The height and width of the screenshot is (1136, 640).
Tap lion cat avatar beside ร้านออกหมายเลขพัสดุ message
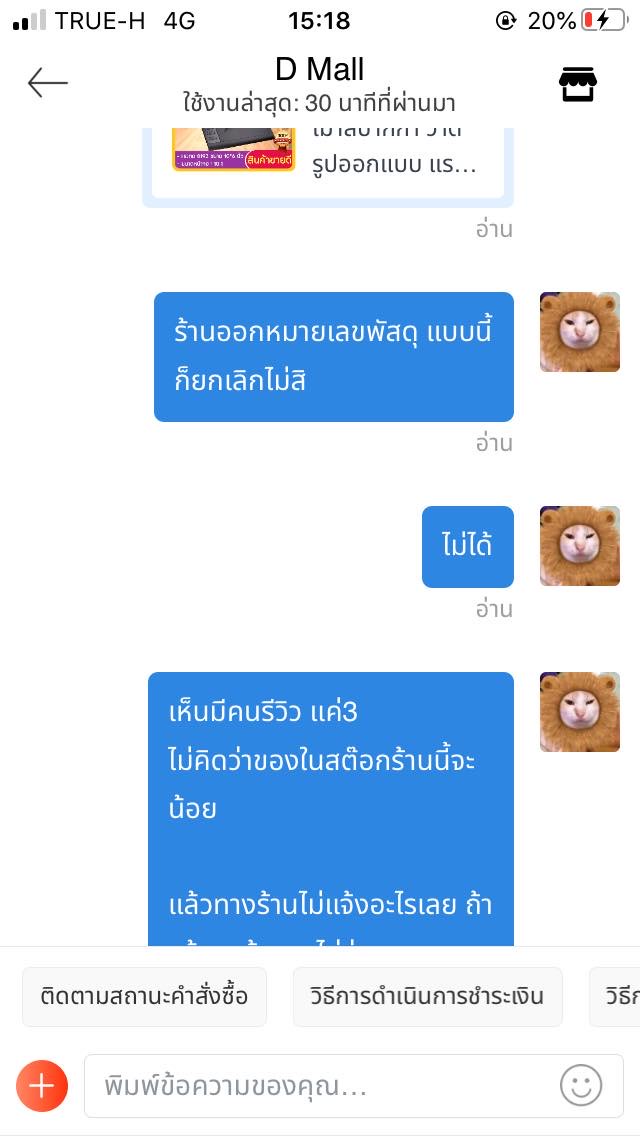[580, 332]
